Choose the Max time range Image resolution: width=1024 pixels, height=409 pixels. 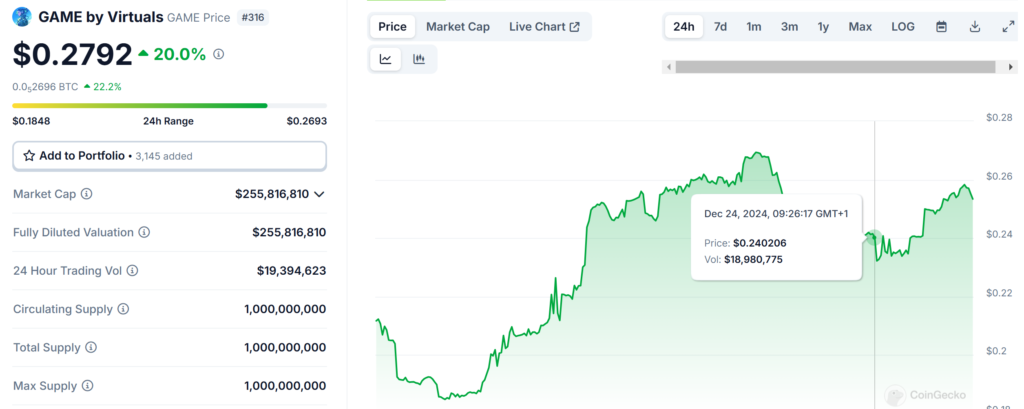pyautogui.click(x=860, y=27)
